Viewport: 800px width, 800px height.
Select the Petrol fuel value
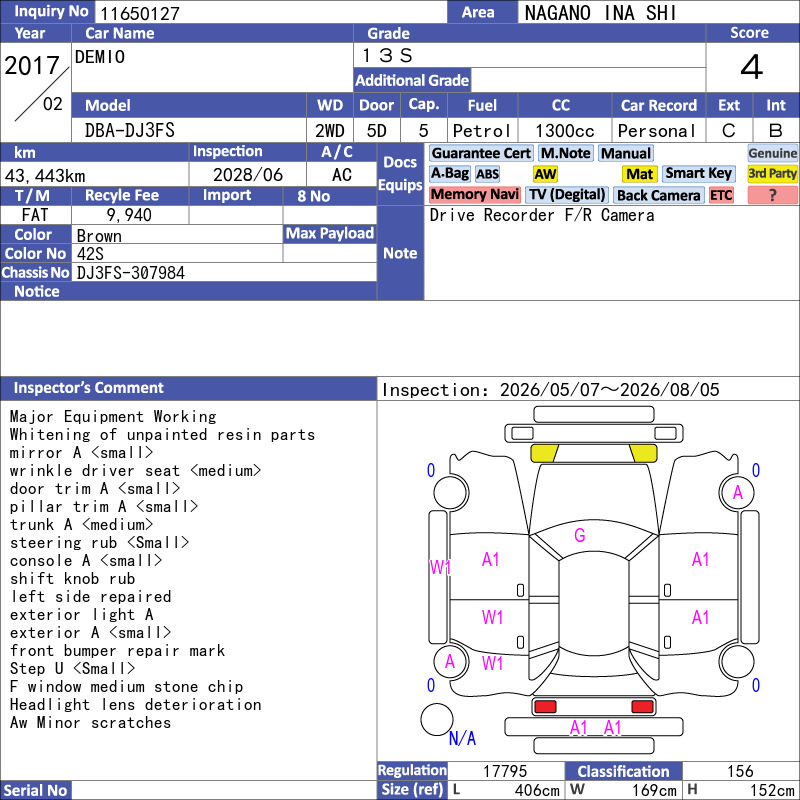(x=482, y=131)
